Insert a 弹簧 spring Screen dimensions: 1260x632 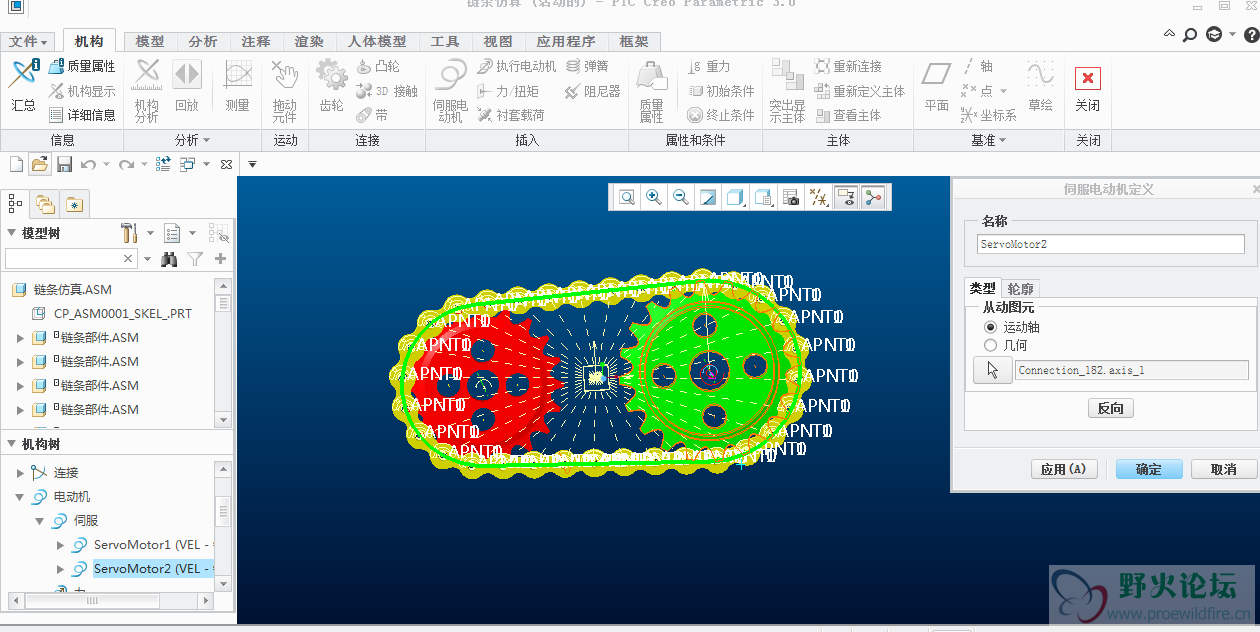(x=587, y=66)
